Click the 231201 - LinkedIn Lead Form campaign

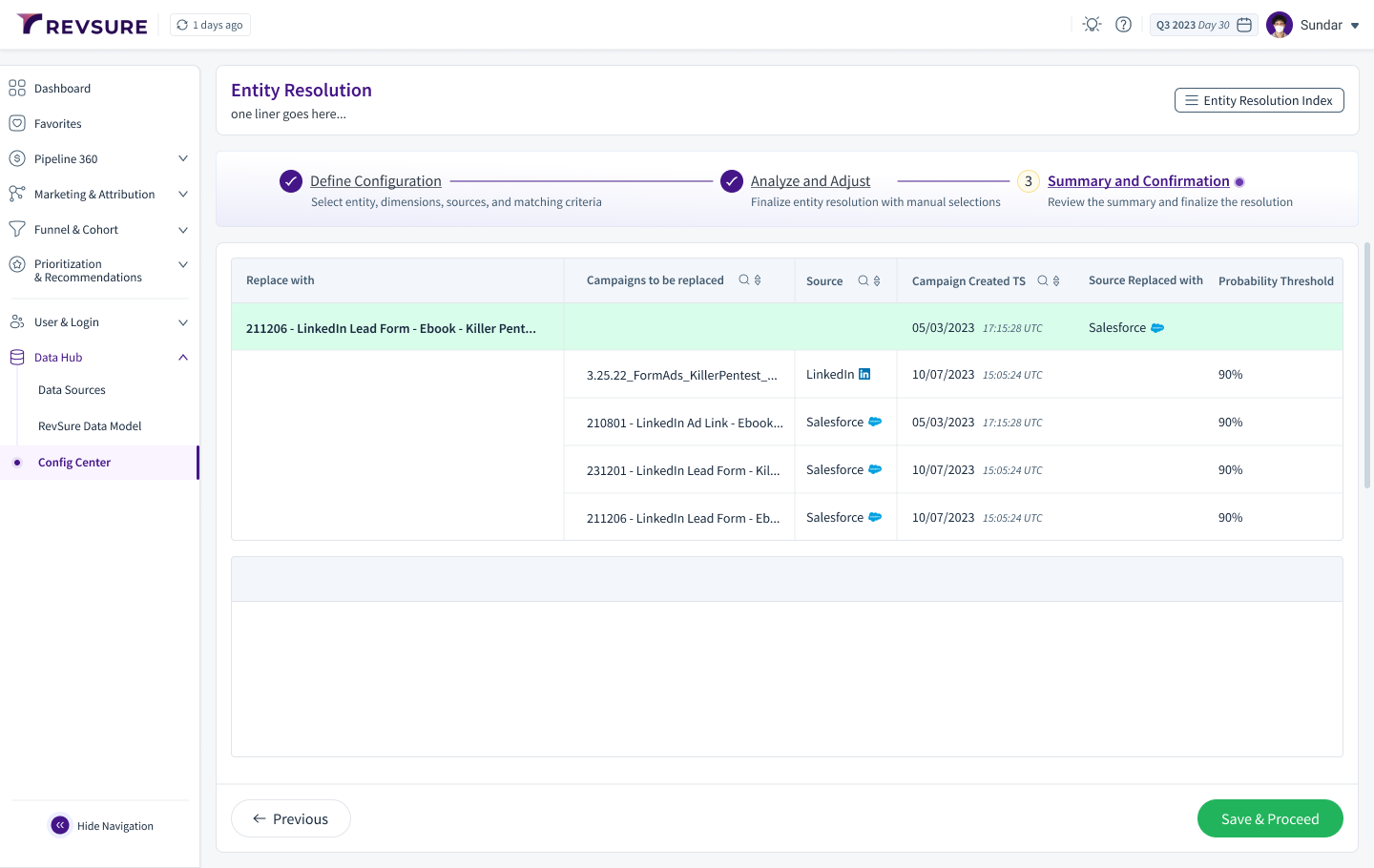(x=683, y=470)
